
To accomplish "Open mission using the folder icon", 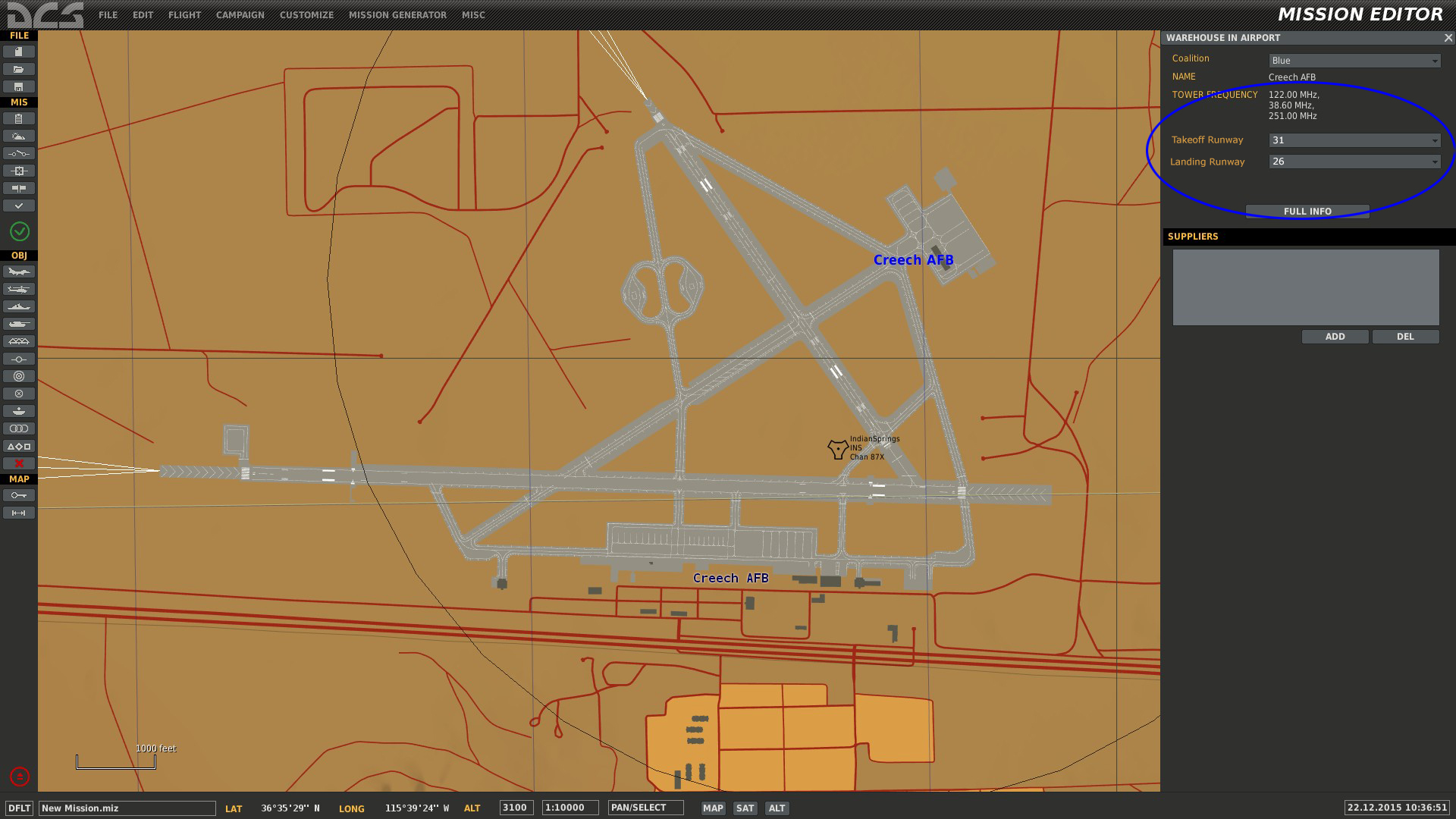I will (19, 69).
